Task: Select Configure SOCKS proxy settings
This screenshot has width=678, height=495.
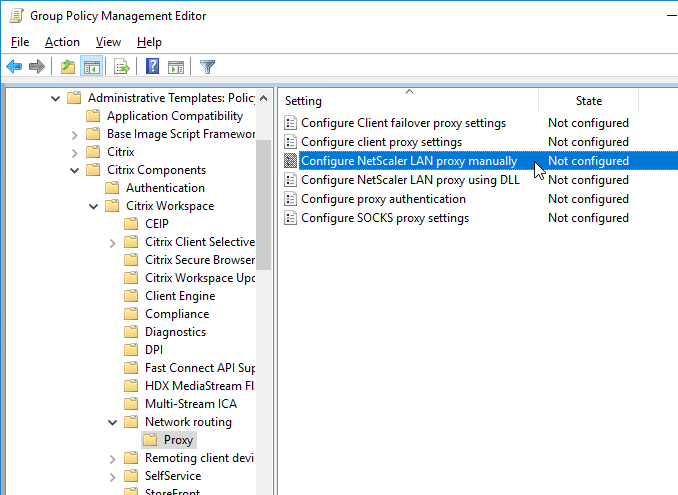Action: pyautogui.click(x=385, y=218)
